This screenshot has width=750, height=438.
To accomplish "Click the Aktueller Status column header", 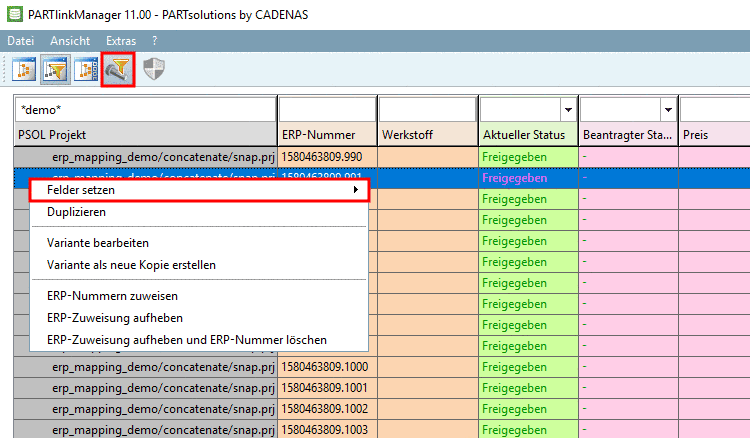I will [x=528, y=135].
